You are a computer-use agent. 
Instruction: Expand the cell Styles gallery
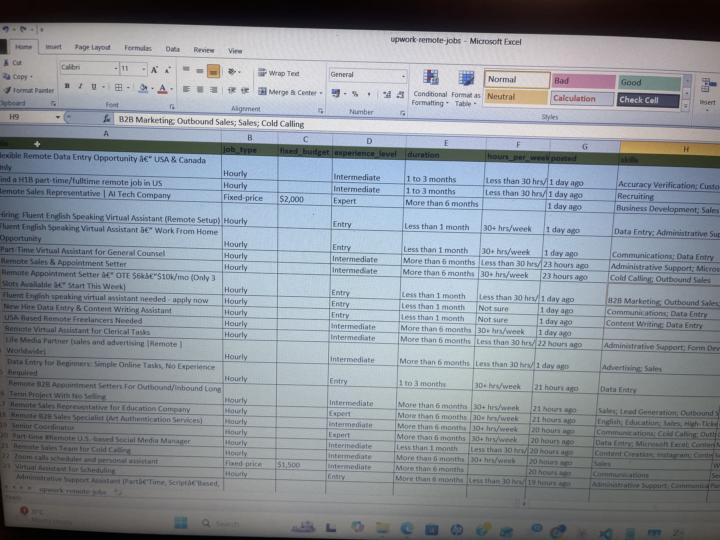[686, 106]
